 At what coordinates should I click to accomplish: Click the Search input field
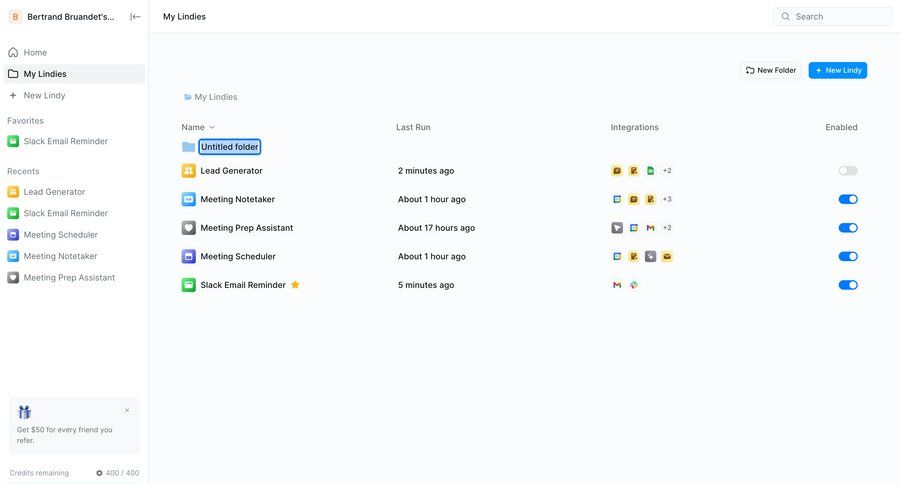click(x=833, y=17)
